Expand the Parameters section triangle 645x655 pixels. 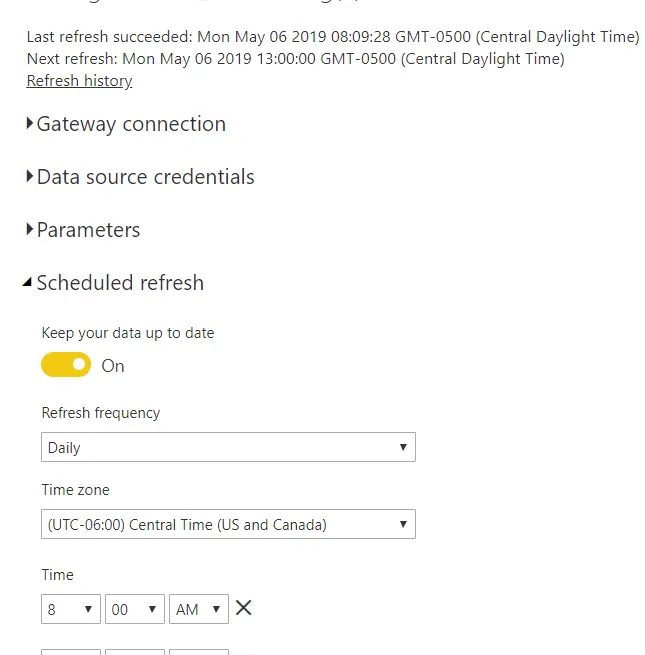[29, 229]
